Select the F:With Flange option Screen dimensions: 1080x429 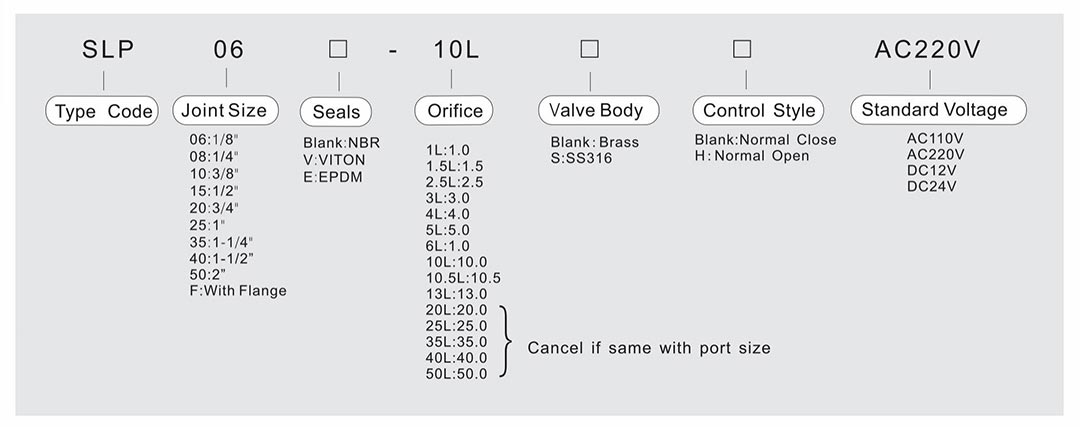click(238, 291)
